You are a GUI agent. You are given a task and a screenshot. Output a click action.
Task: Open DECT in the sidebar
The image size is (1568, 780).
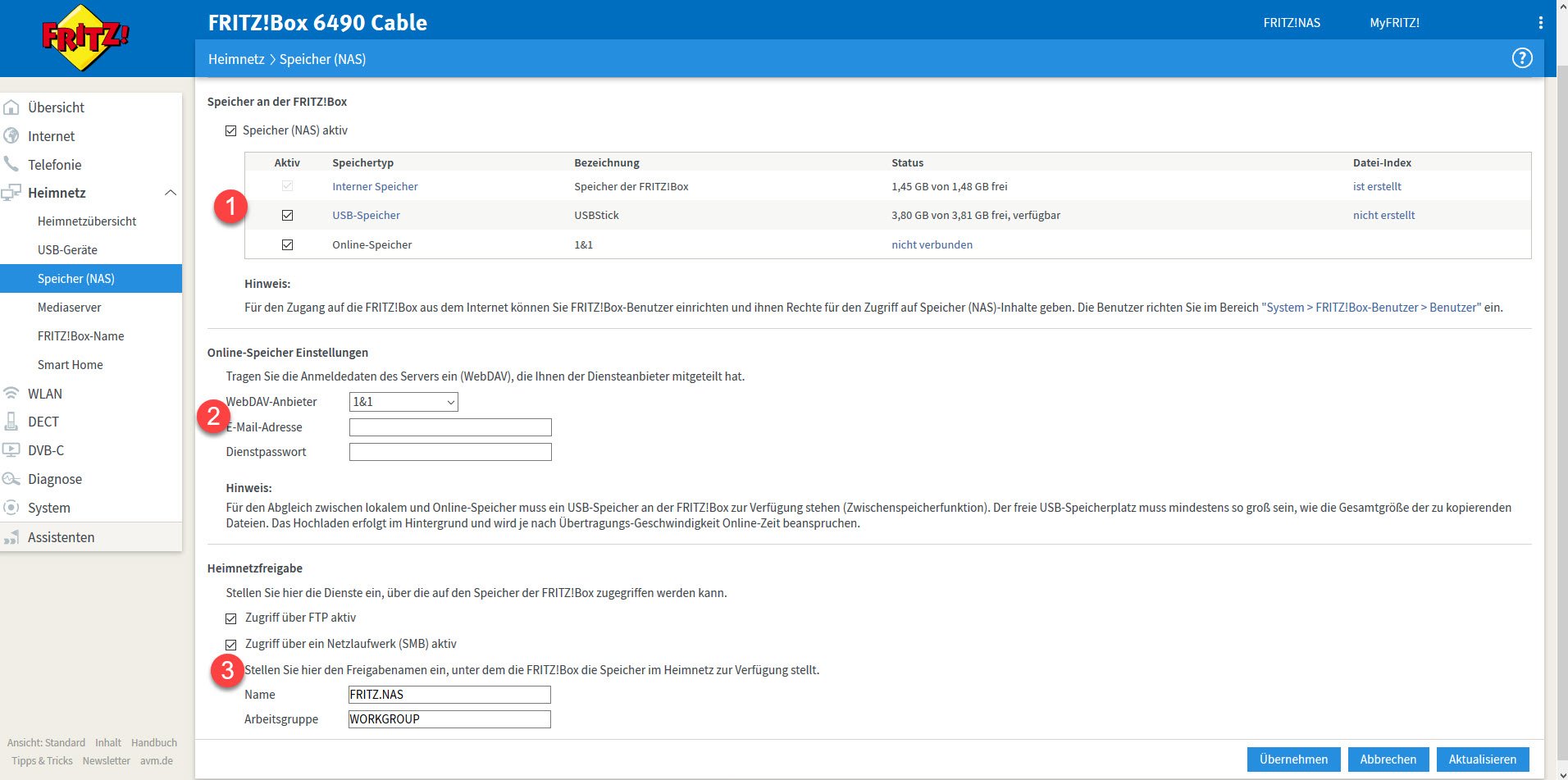click(43, 422)
